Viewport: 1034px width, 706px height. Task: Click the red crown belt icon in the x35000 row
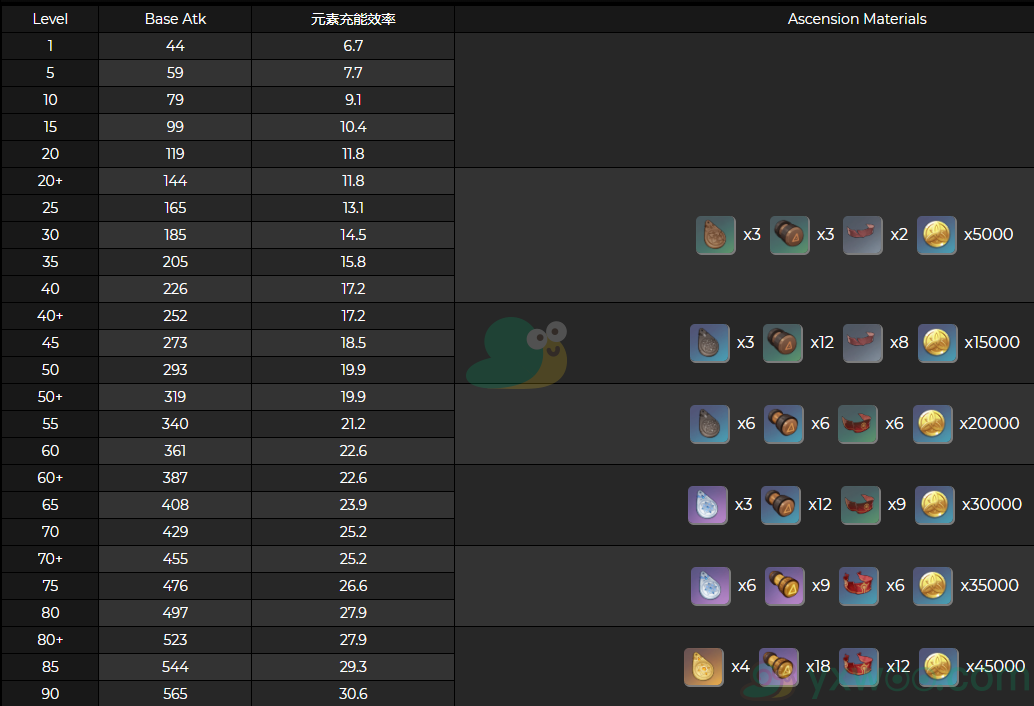point(859,587)
